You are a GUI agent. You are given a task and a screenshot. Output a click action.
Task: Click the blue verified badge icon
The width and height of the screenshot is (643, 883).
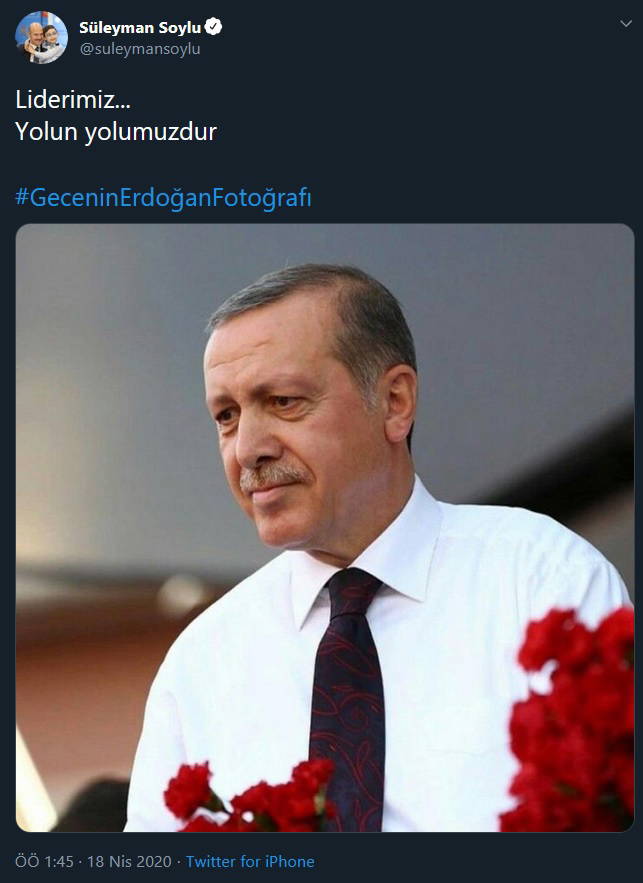click(213, 26)
